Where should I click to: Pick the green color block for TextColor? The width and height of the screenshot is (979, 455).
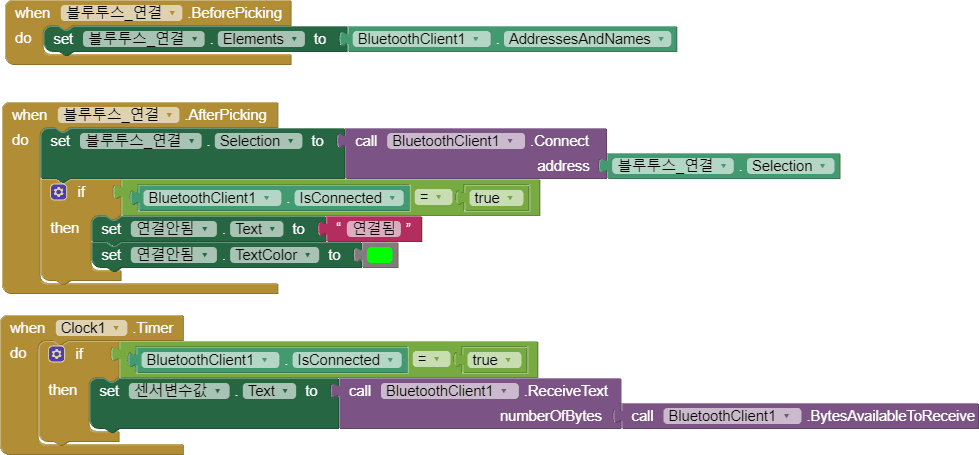click(x=380, y=255)
